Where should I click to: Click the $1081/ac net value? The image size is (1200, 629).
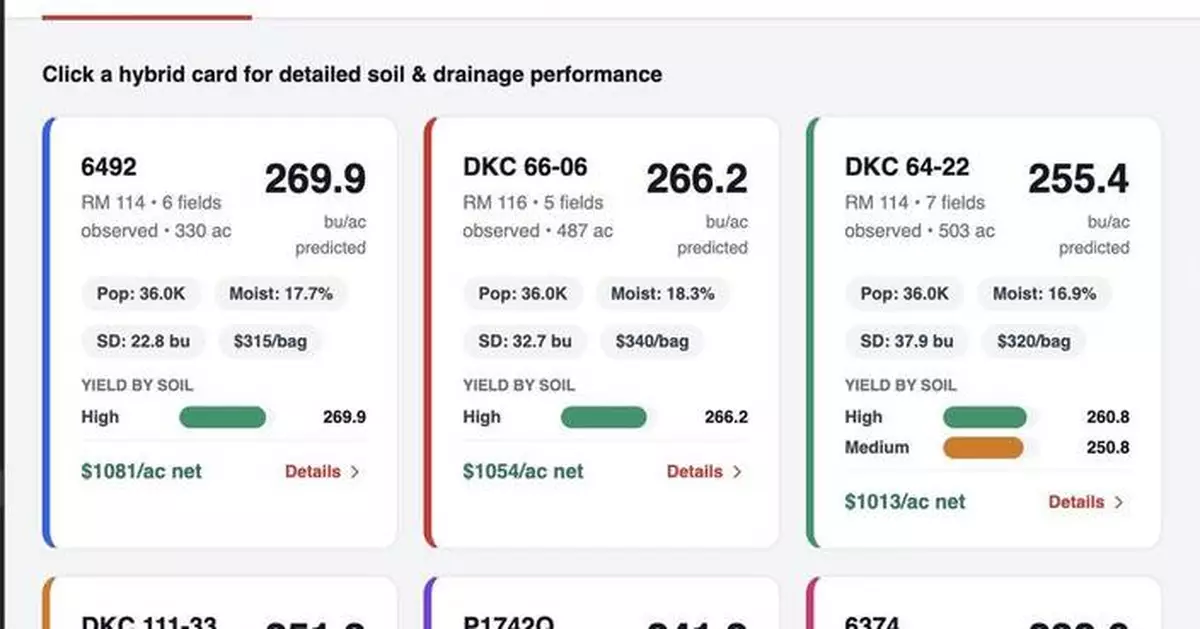pyautogui.click(x=141, y=471)
